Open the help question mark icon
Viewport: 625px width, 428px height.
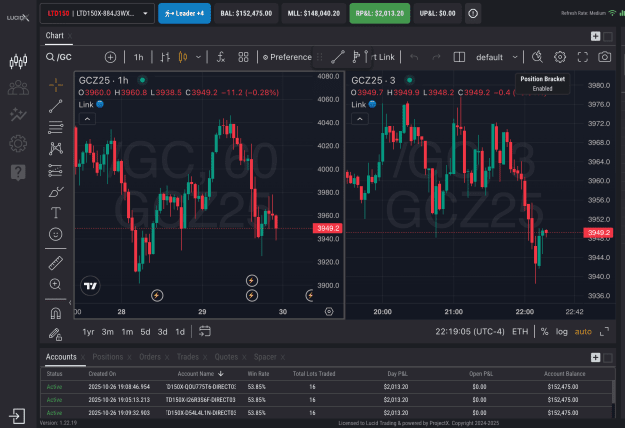point(18,172)
